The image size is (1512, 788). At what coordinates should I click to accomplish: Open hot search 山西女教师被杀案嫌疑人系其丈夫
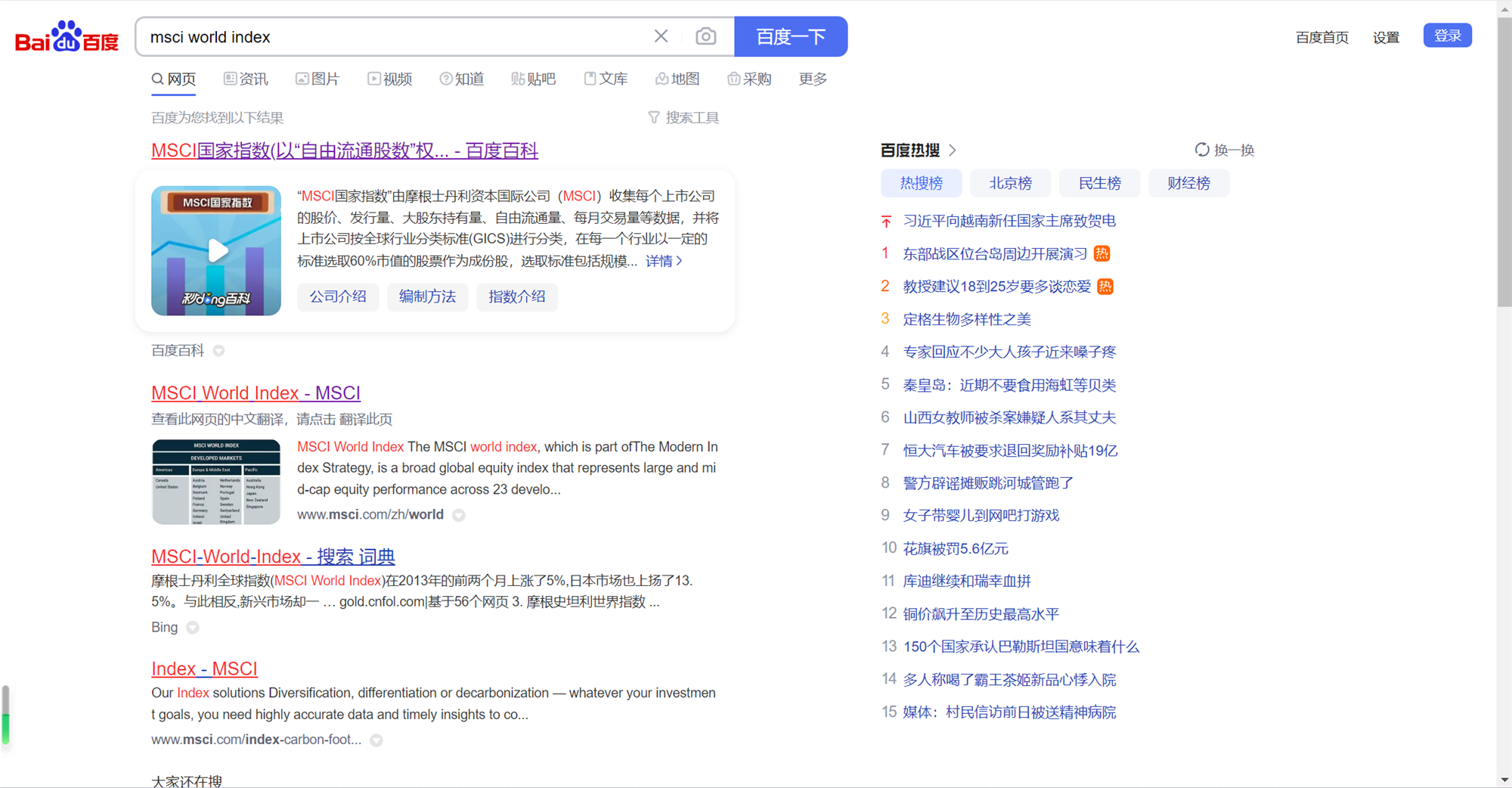[1009, 417]
